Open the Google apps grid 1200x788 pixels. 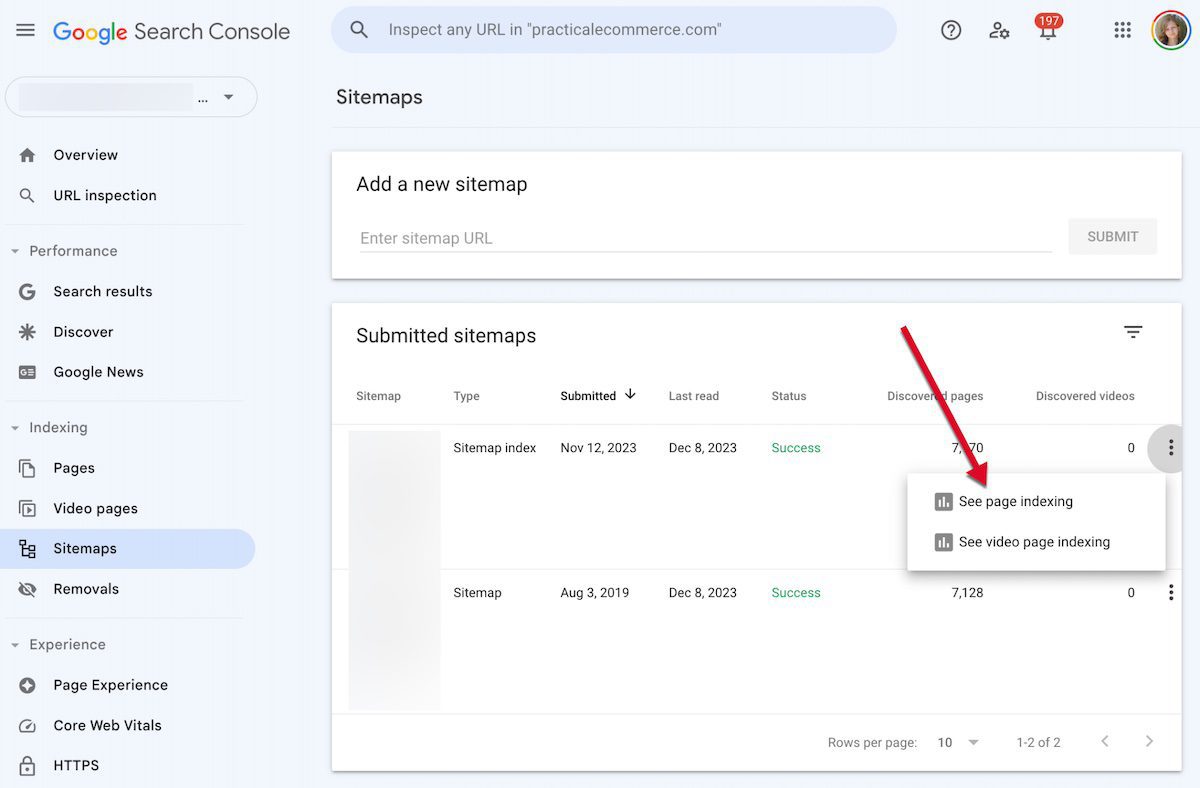click(x=1122, y=30)
